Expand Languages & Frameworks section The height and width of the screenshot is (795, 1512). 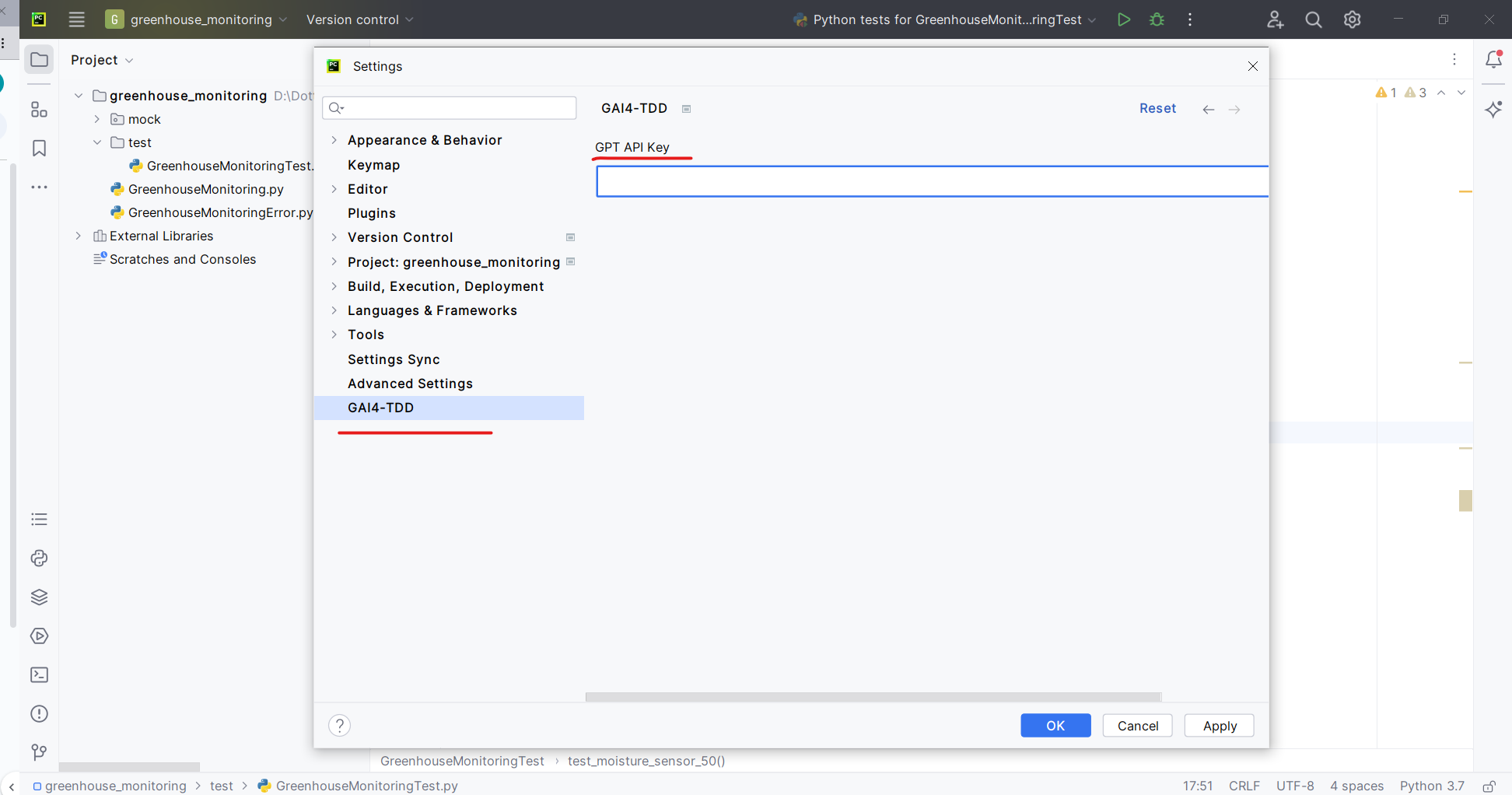point(334,310)
